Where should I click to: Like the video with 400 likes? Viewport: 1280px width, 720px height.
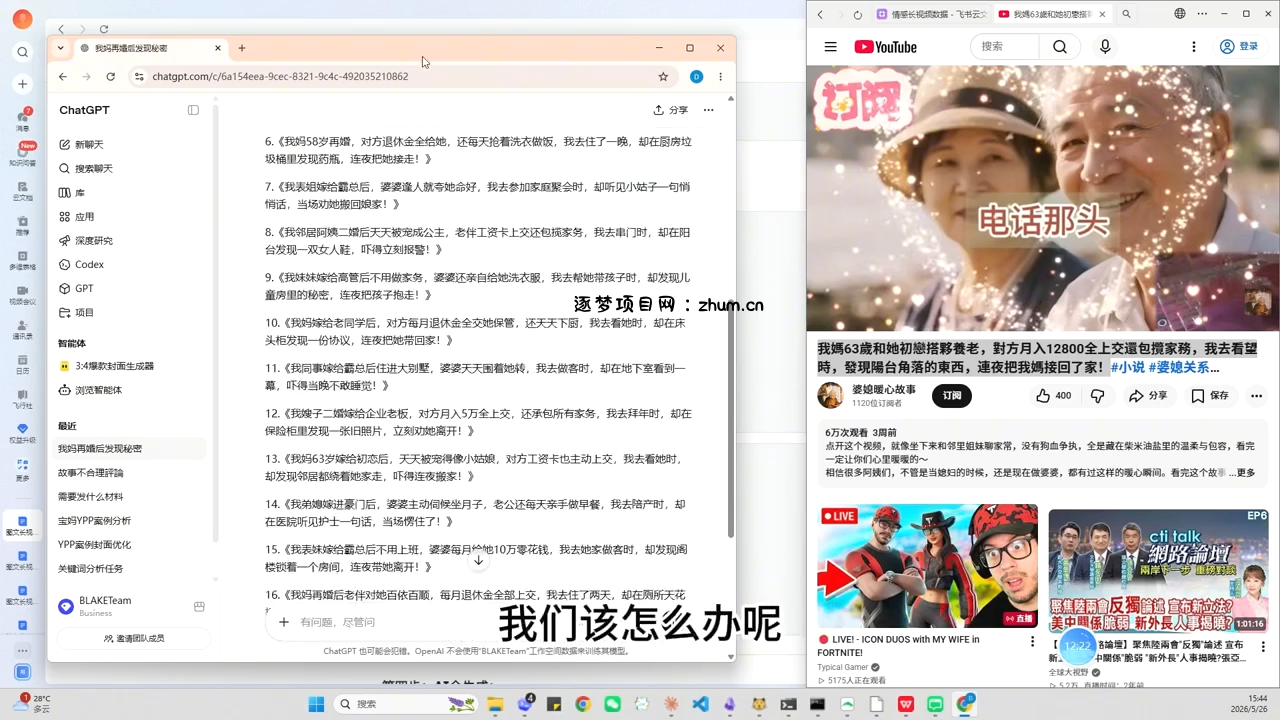(x=1053, y=396)
